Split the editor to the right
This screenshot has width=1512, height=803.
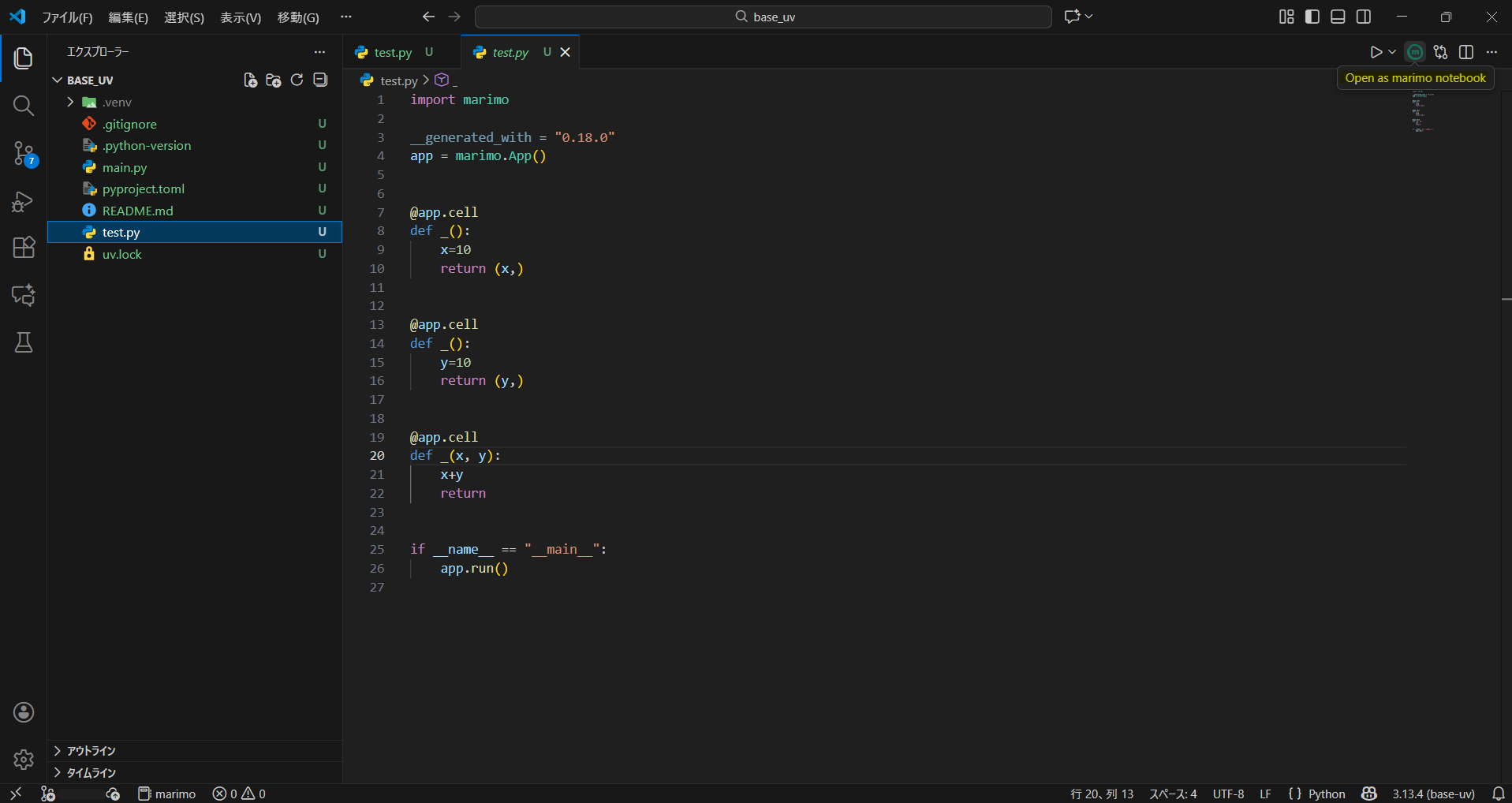pyautogui.click(x=1466, y=51)
